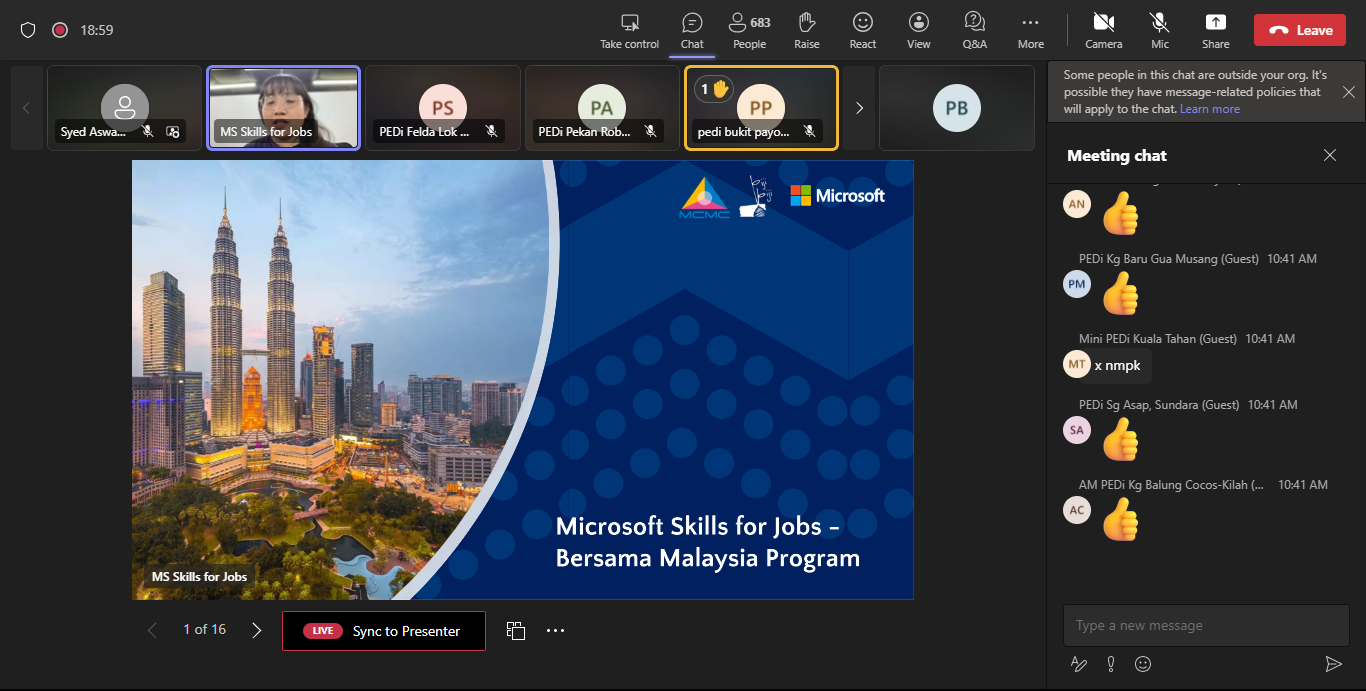
Task: Change the meeting View
Action: coord(918,31)
